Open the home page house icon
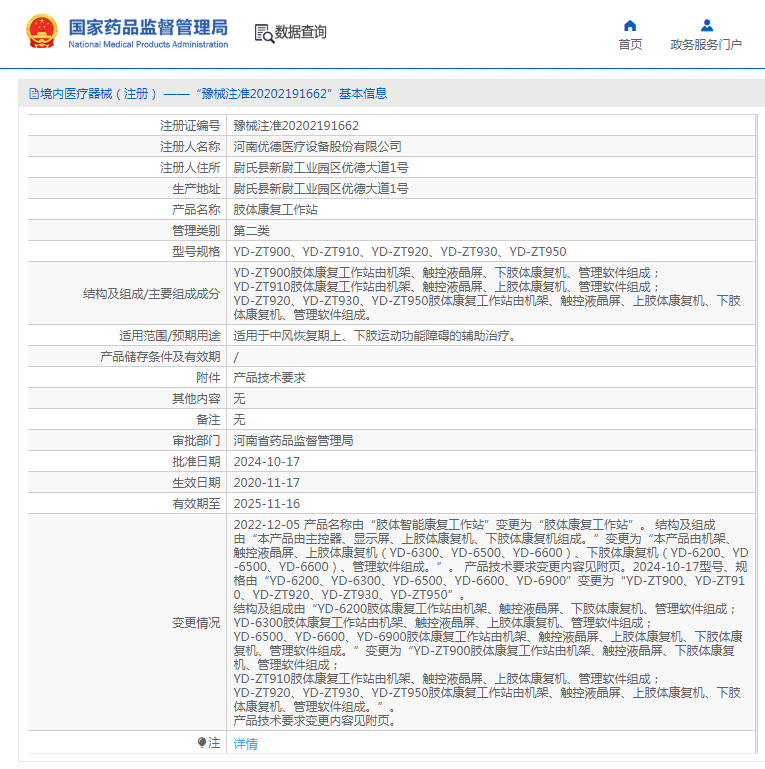 tap(630, 26)
